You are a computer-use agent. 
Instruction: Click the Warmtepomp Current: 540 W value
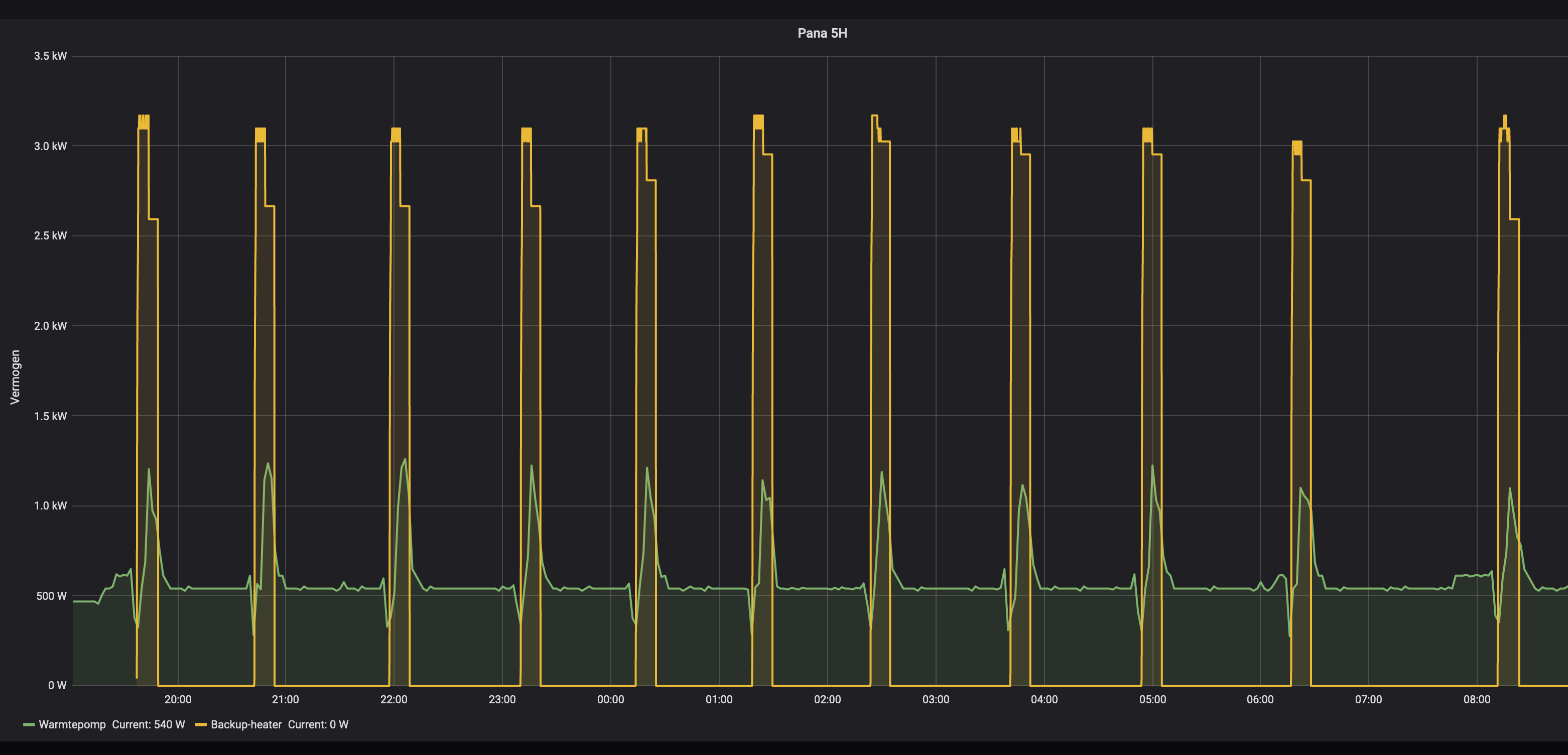(148, 724)
